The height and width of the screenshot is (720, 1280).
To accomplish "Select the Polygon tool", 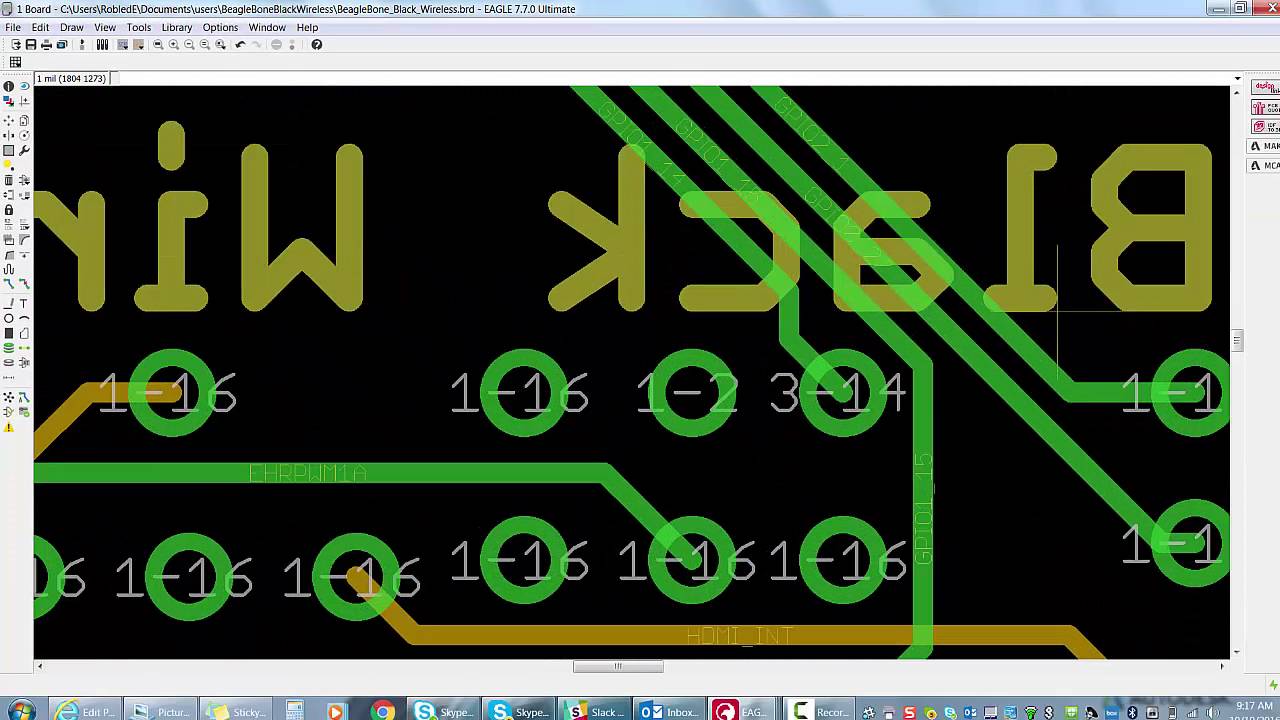I will [x=24, y=333].
